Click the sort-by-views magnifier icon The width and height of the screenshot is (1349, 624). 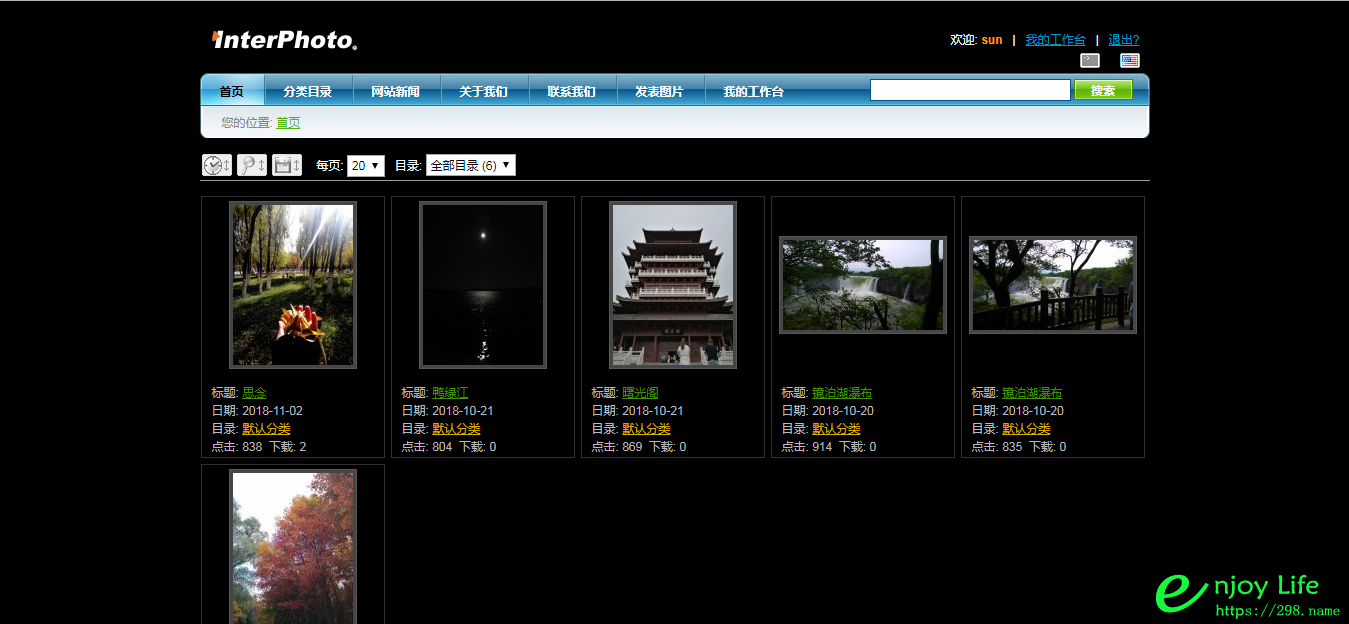(x=247, y=165)
